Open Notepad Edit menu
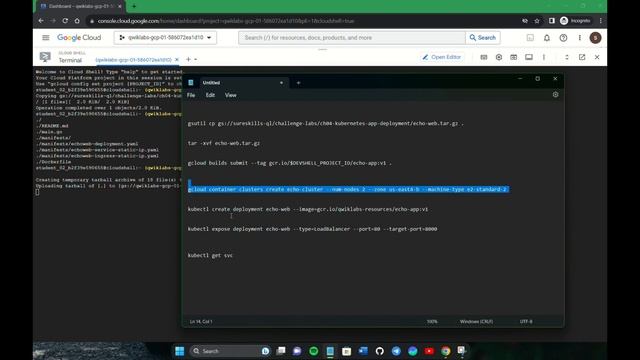Screen dimensions: 640x360 [210, 95]
